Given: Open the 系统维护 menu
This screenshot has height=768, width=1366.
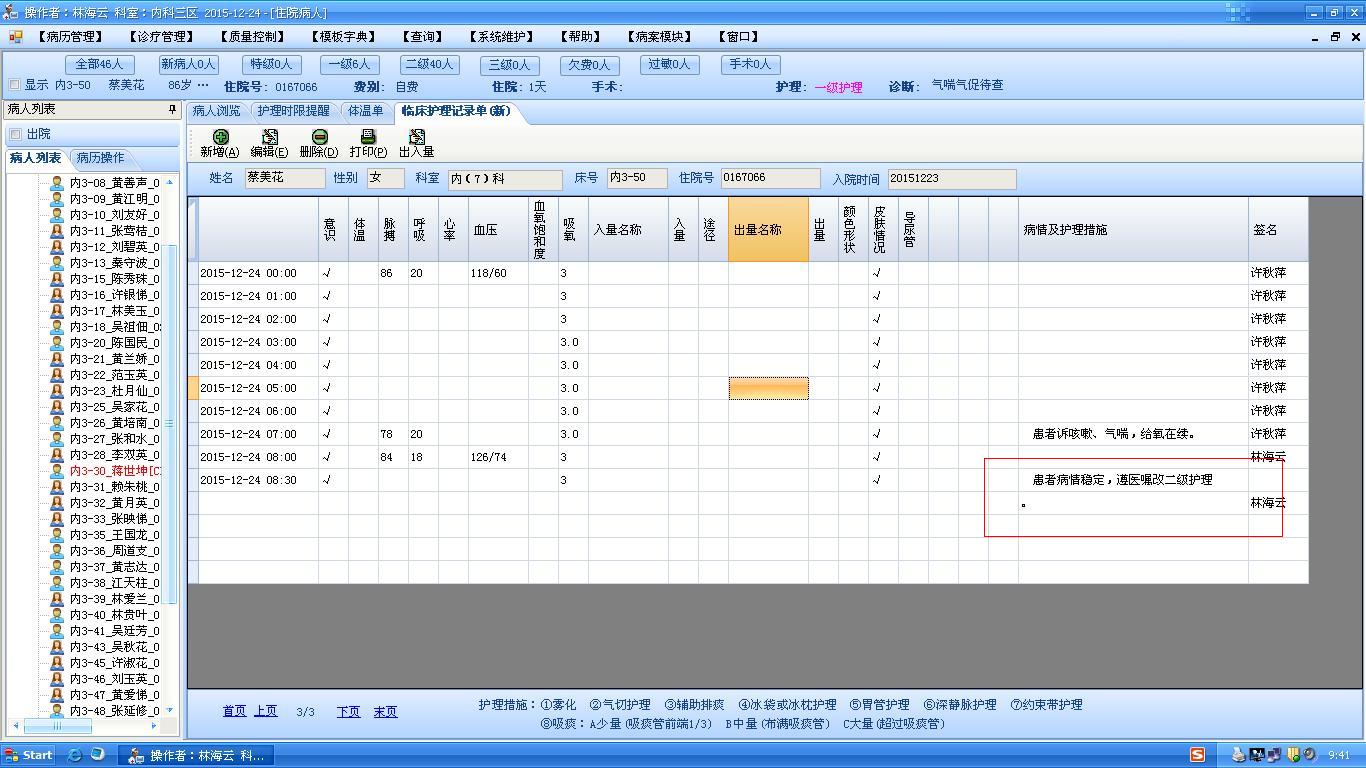Looking at the screenshot, I should pyautogui.click(x=501, y=37).
